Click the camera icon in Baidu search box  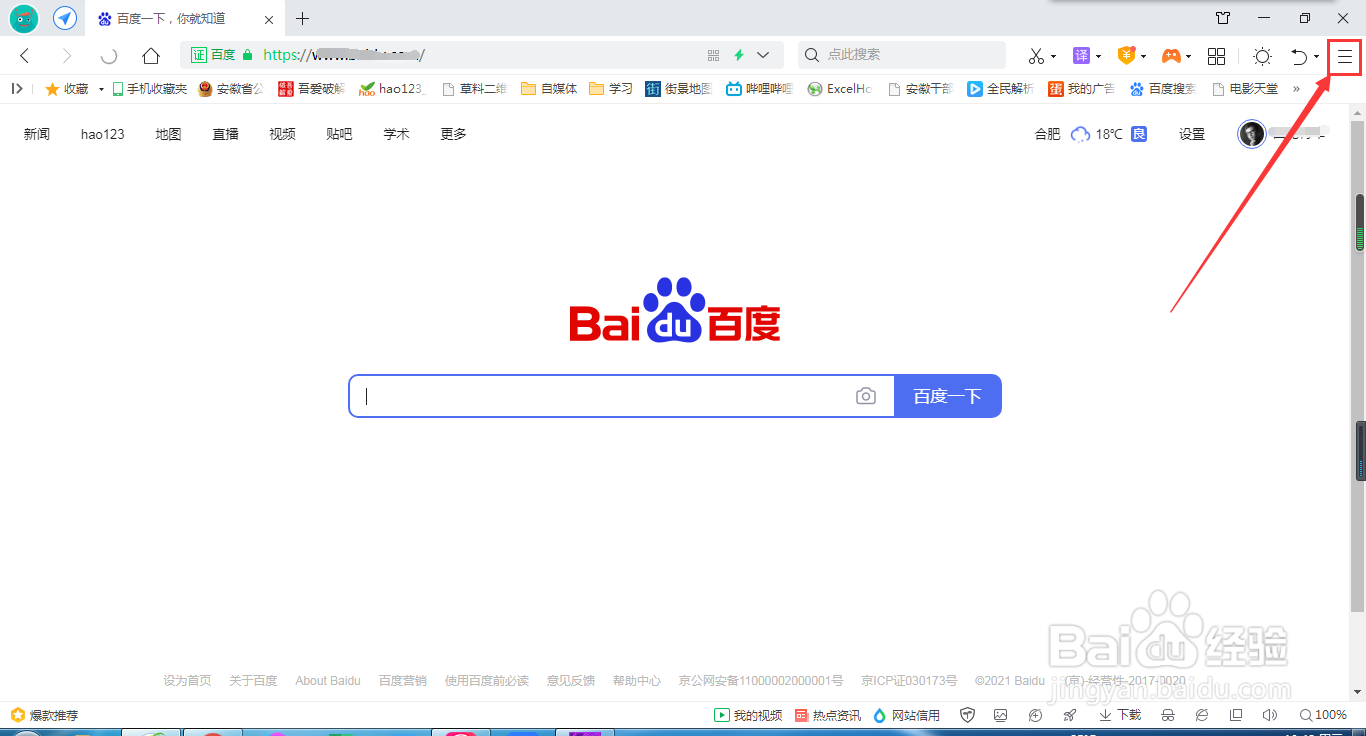coord(866,396)
